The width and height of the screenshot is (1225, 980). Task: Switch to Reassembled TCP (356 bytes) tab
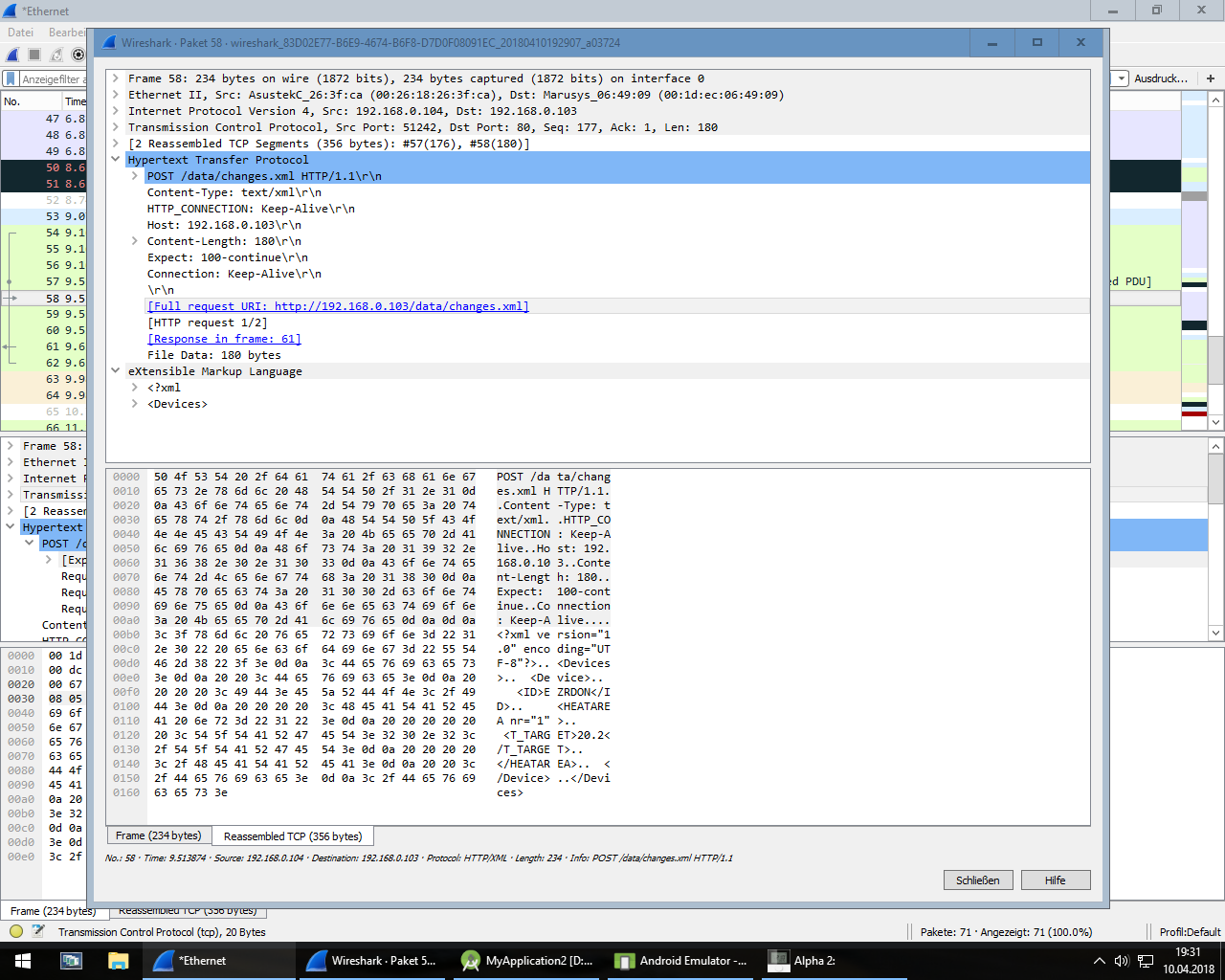click(x=293, y=836)
